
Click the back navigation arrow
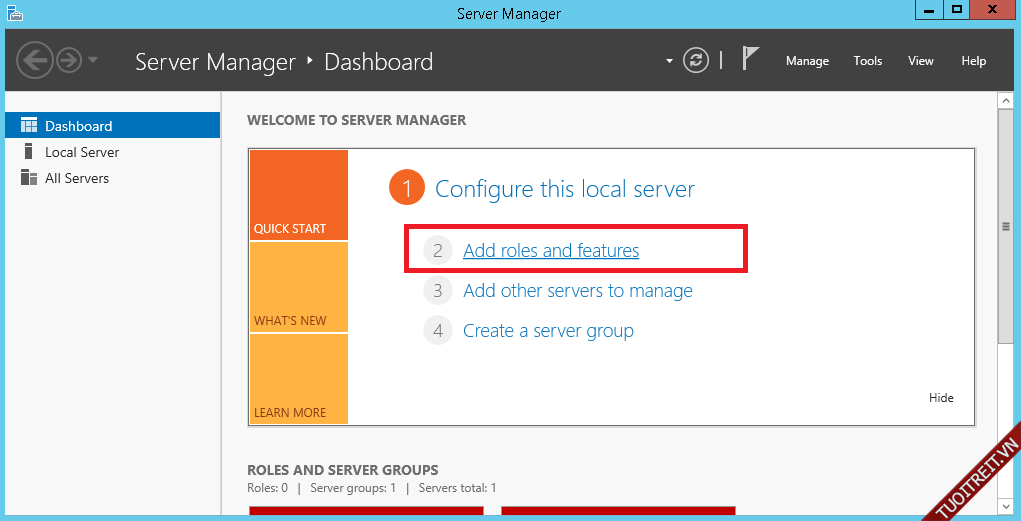[x=34, y=61]
